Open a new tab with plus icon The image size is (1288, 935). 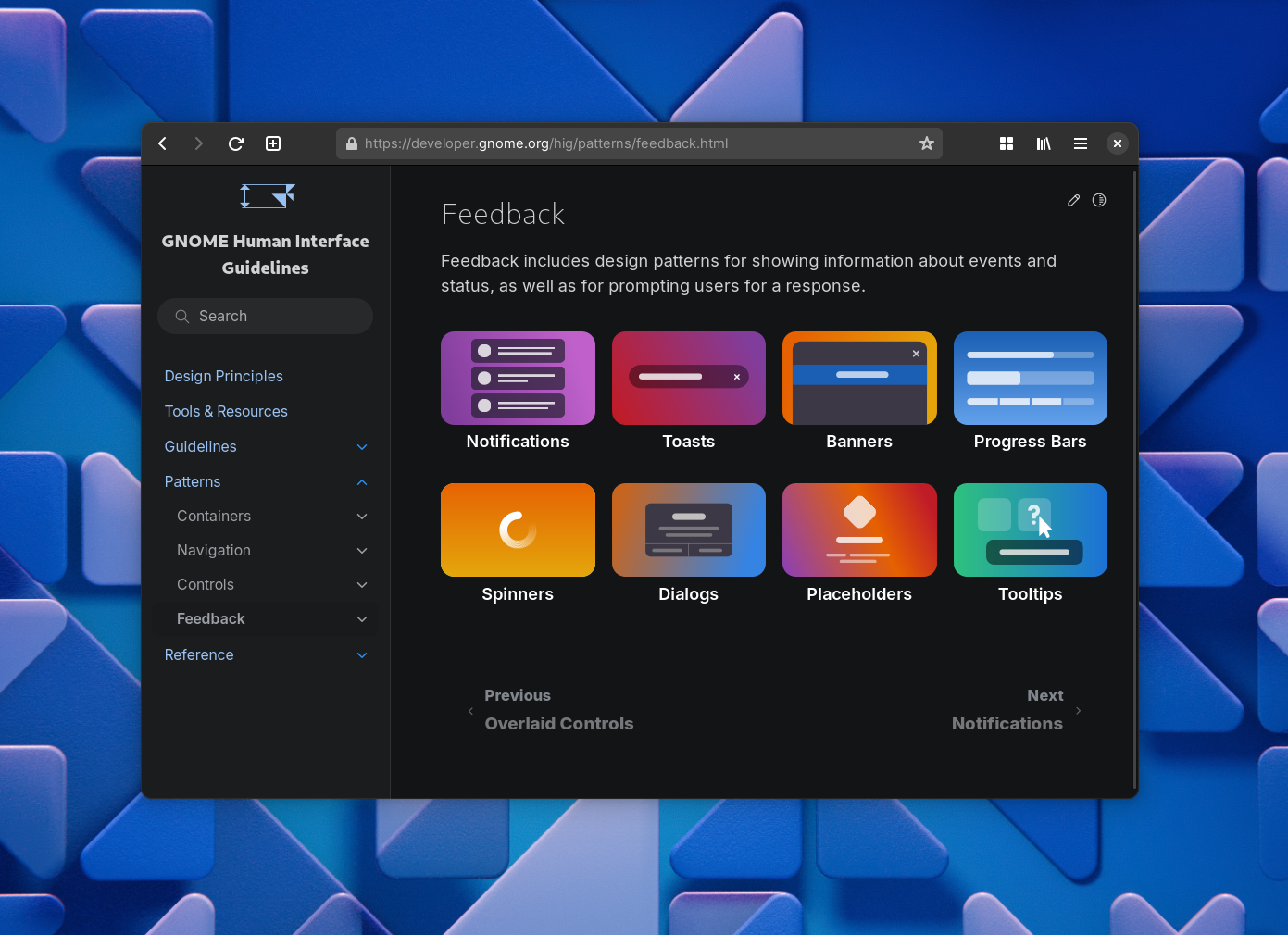273,143
